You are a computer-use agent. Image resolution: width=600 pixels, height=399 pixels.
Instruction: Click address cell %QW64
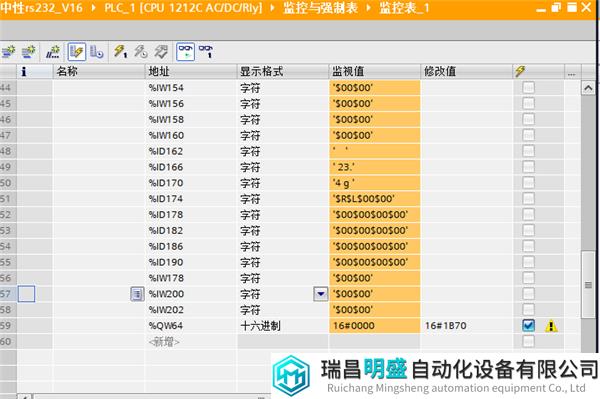191,326
